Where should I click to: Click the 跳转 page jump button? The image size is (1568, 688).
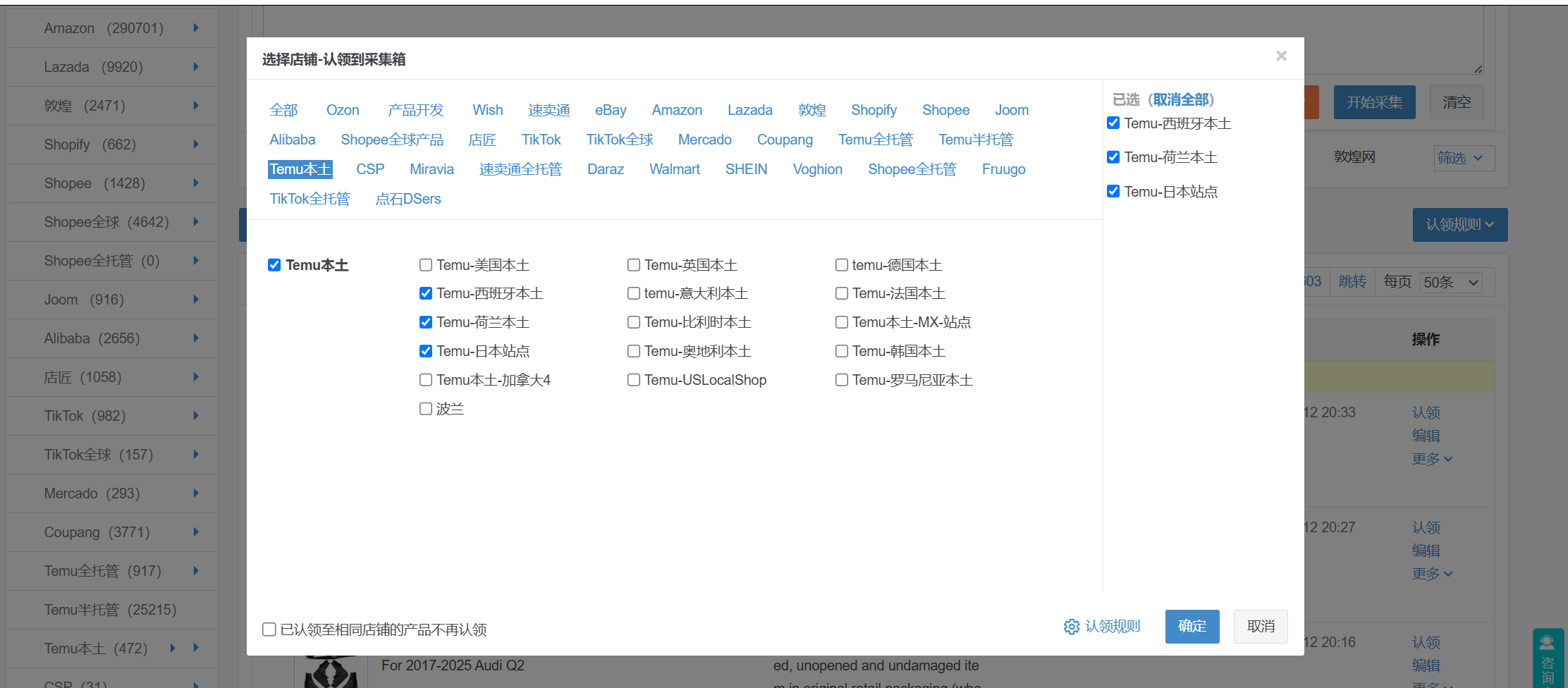[x=1352, y=282]
